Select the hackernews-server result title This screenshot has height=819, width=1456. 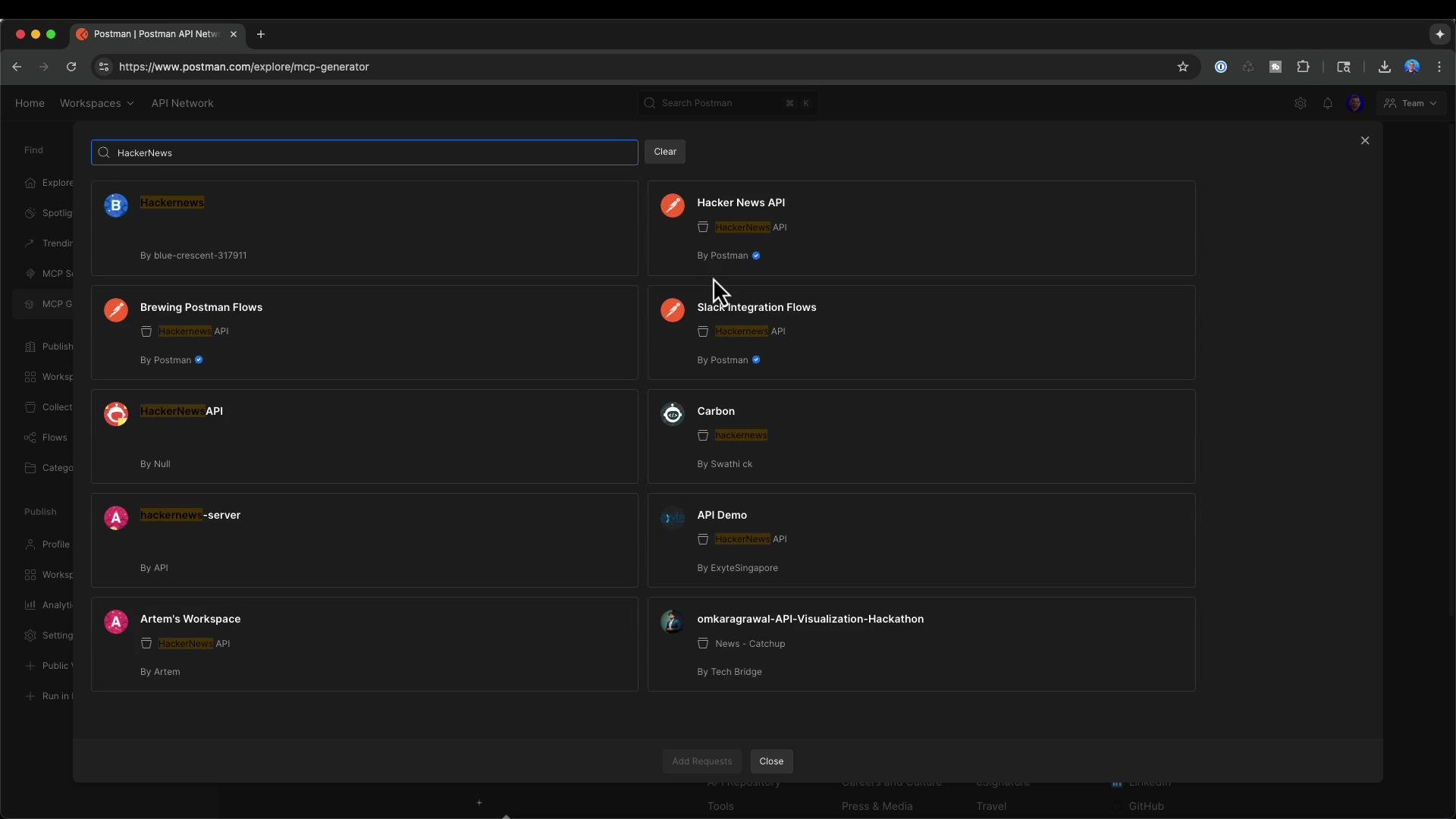point(190,515)
